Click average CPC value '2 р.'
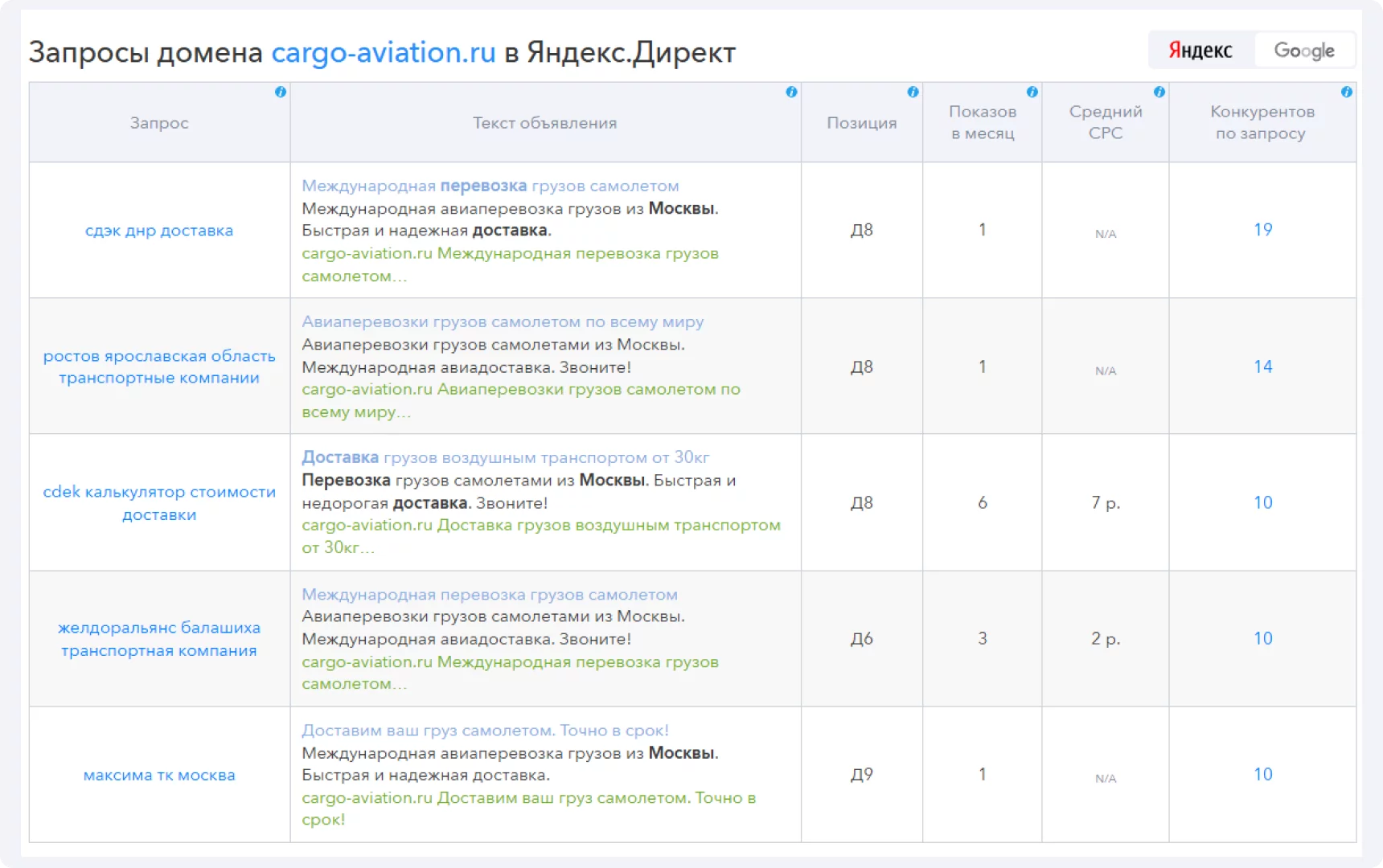The width and height of the screenshot is (1383, 868). (x=1106, y=638)
